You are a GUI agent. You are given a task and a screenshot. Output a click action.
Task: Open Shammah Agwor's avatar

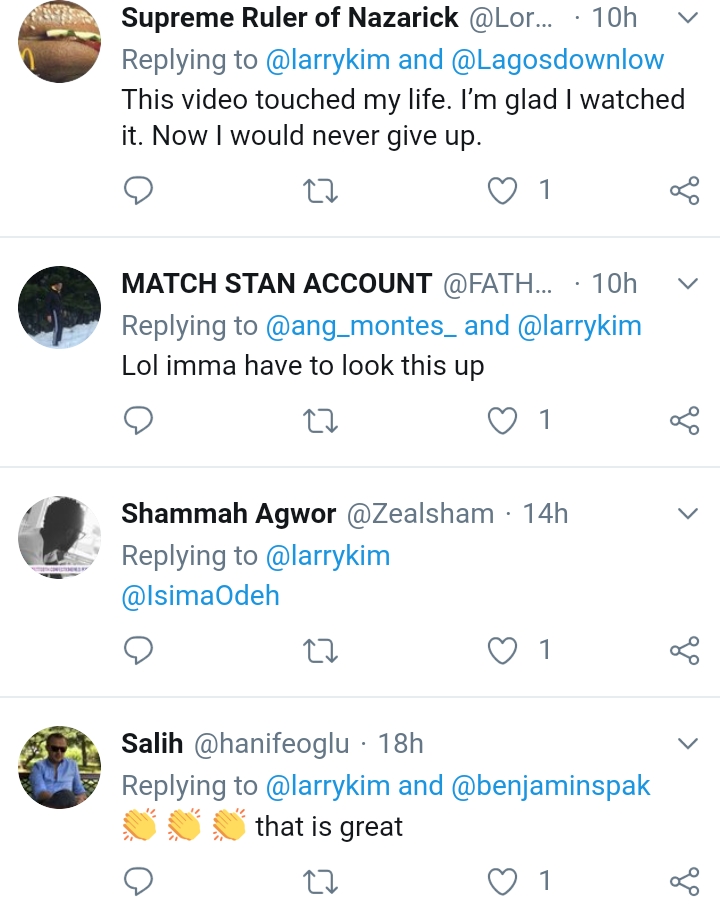(x=60, y=537)
